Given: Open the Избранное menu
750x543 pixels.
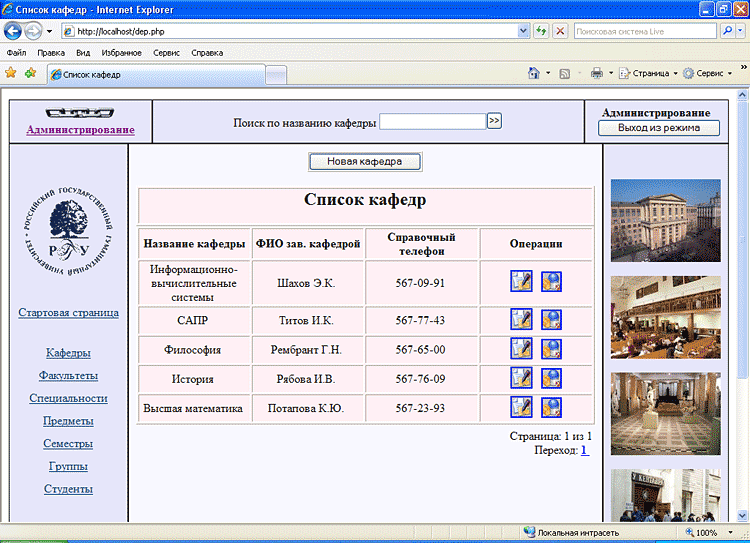Looking at the screenshot, I should coord(120,52).
